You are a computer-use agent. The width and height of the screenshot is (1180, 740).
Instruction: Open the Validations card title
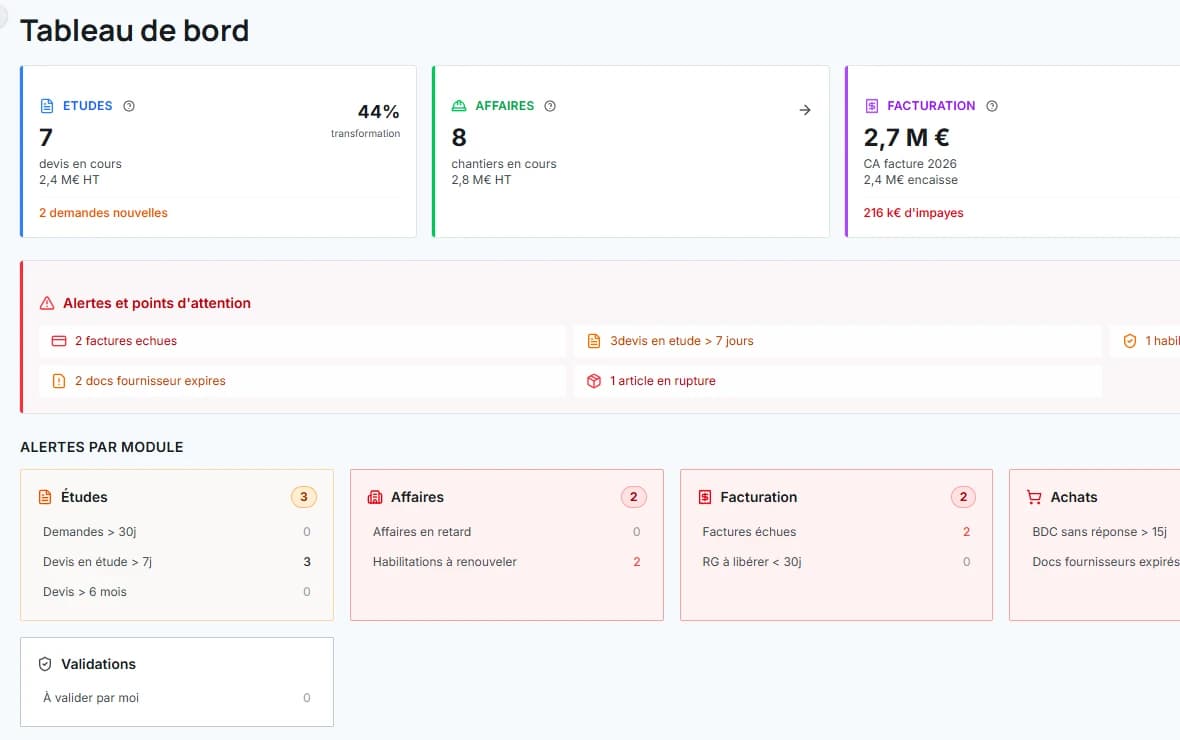99,664
